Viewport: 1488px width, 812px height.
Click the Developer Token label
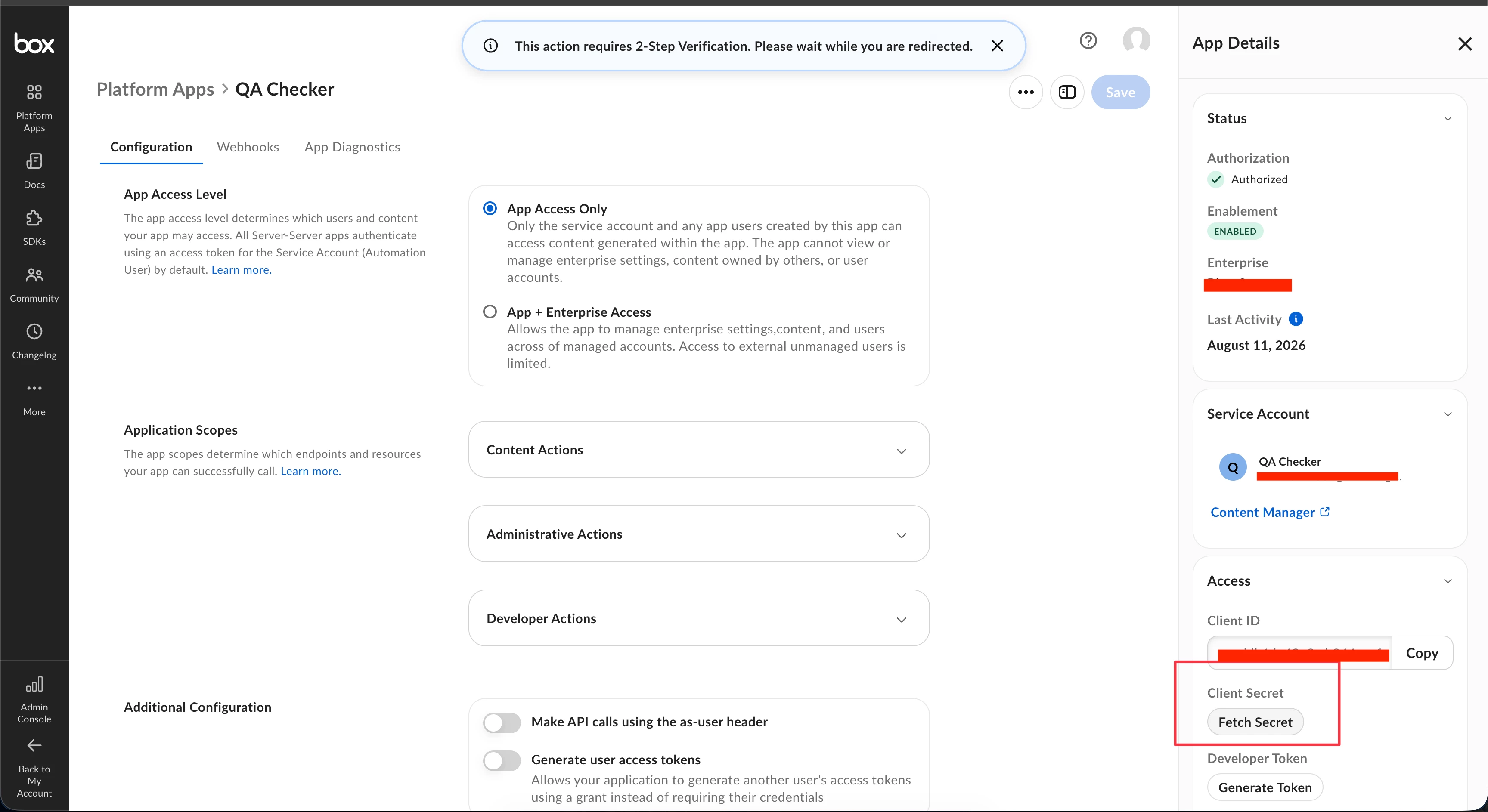point(1257,758)
